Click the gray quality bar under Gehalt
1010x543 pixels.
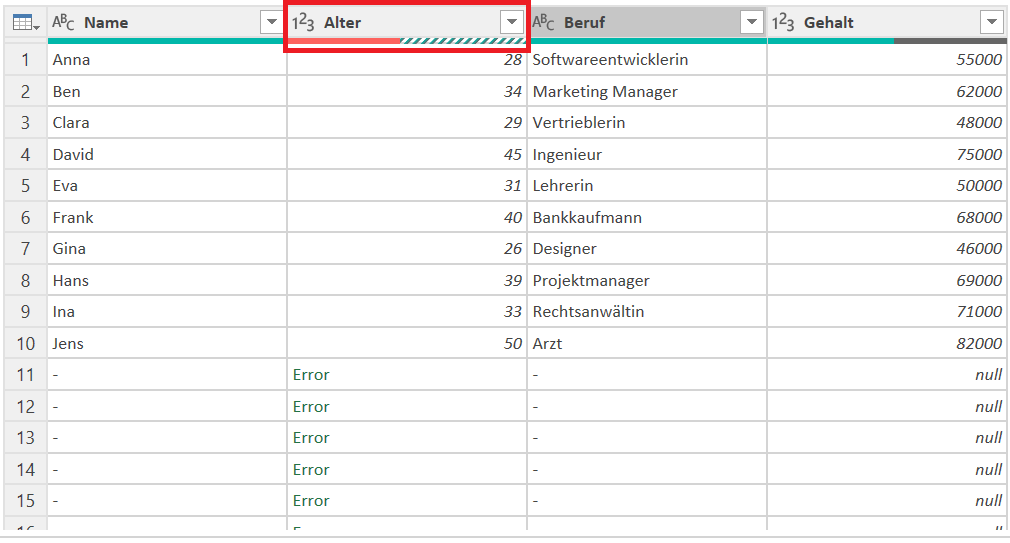pyautogui.click(x=949, y=41)
